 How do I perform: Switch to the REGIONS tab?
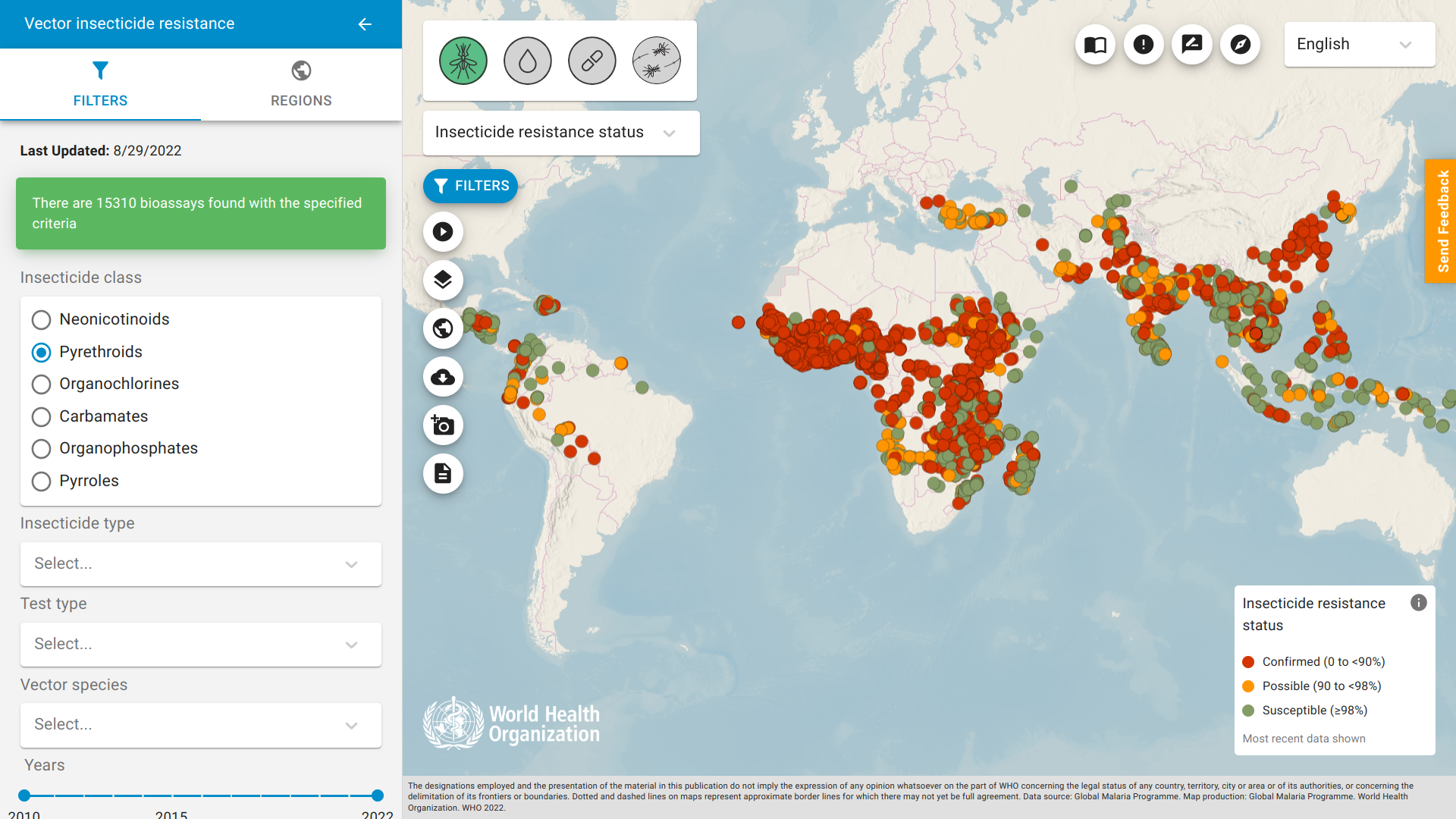(301, 84)
